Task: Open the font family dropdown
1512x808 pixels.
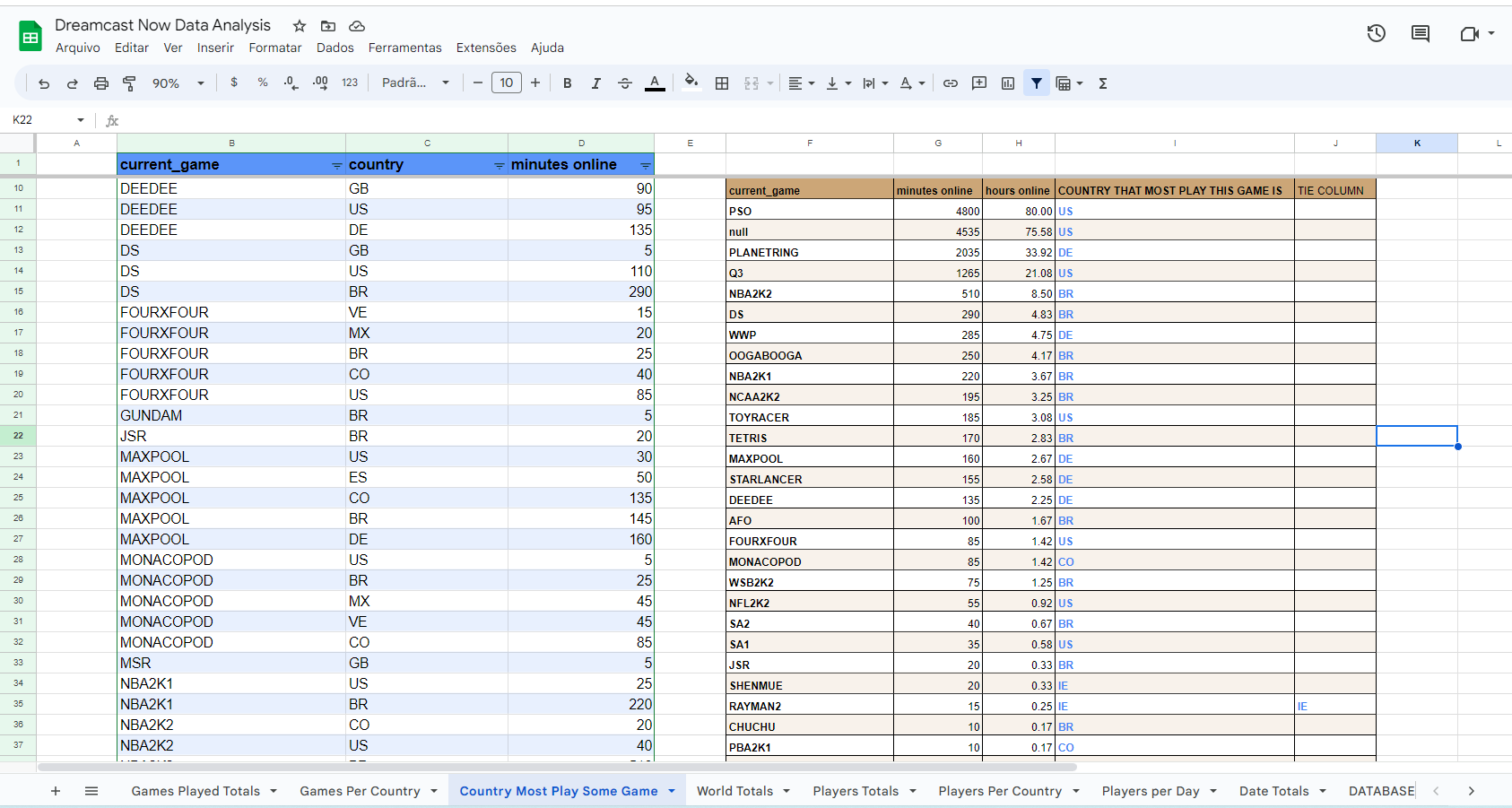Action: click(x=416, y=83)
